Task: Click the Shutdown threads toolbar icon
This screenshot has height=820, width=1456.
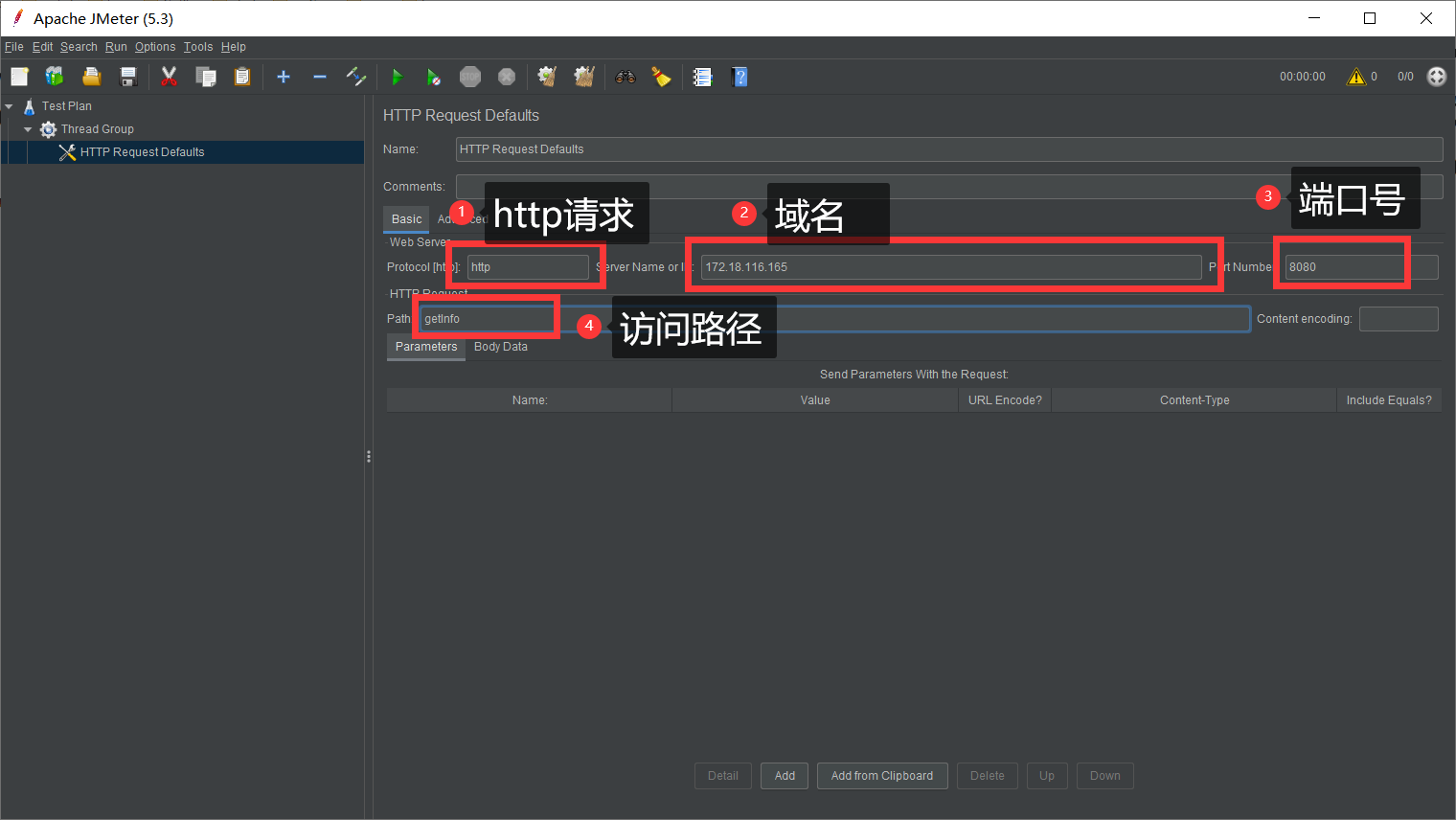Action: [507, 77]
